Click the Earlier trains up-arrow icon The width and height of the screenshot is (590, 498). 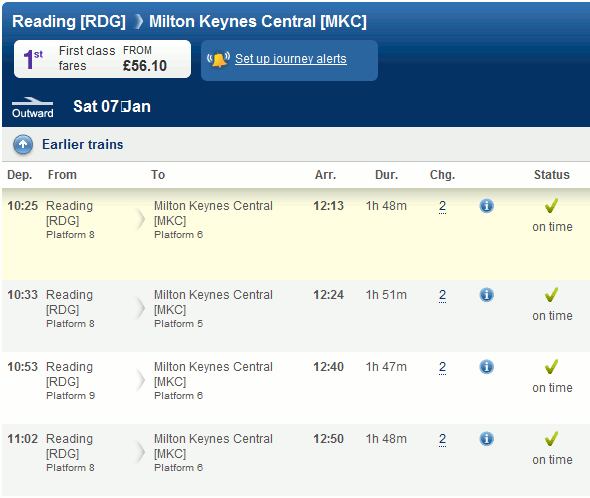[23, 145]
